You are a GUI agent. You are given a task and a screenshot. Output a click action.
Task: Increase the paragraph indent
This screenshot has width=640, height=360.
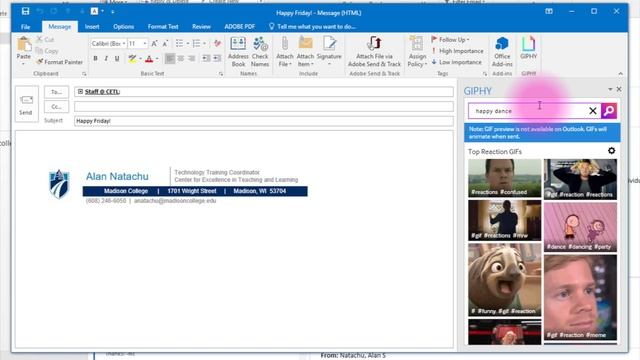click(217, 58)
